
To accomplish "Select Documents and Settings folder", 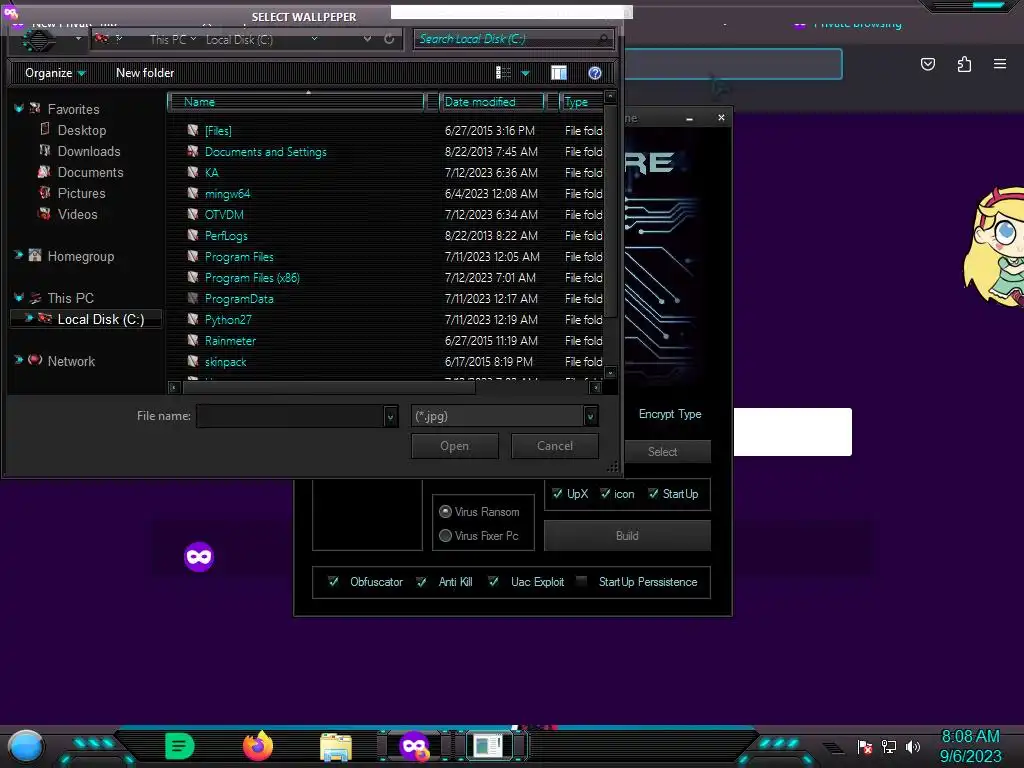I will 265,152.
